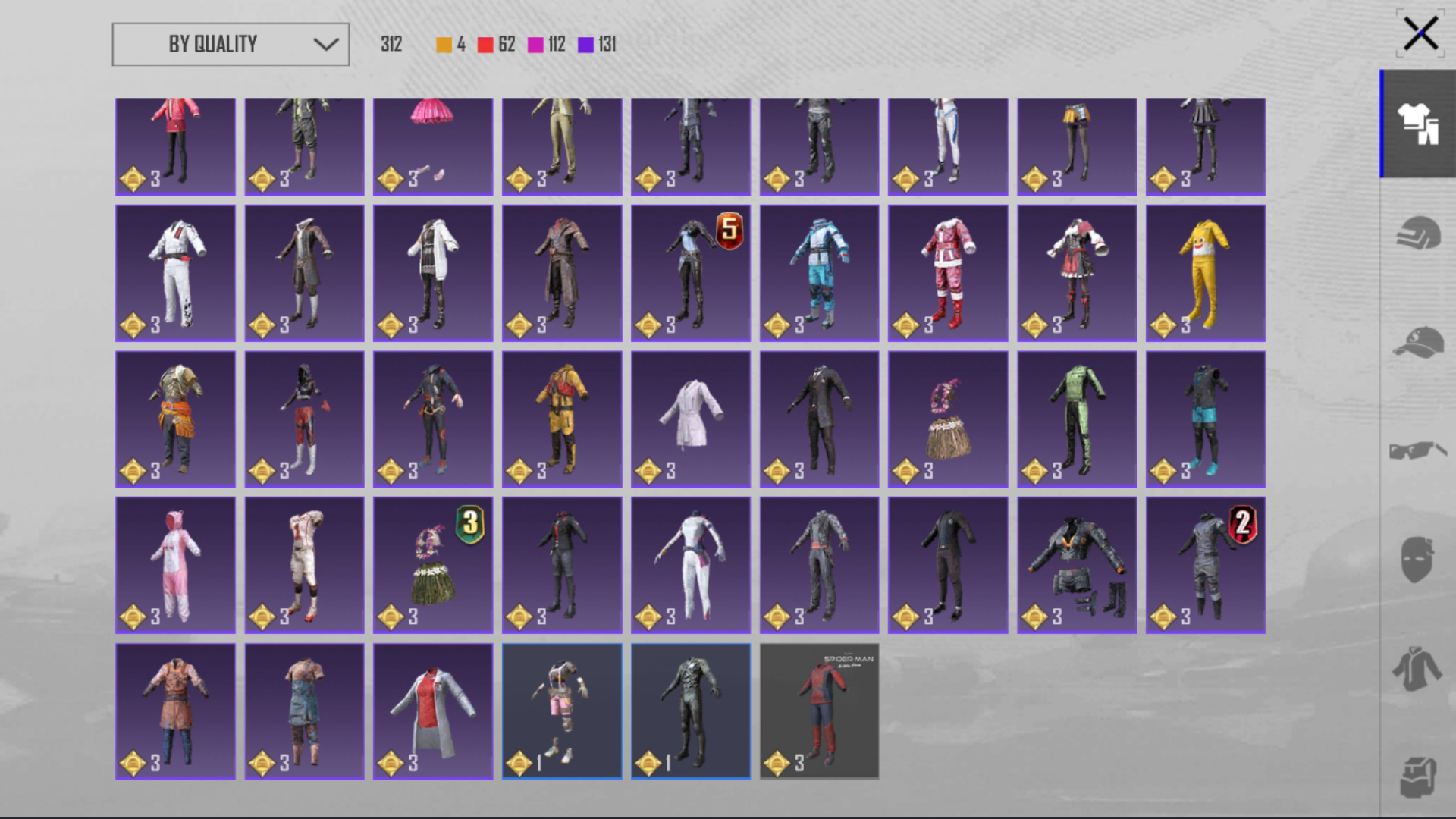
Task: Select the Spider-Man suit outfit
Action: click(x=819, y=711)
